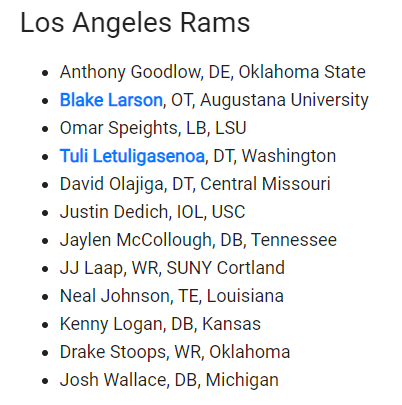Image resolution: width=402 pixels, height=405 pixels.
Task: Click the Anthony Goodlow list entry
Action: (x=213, y=72)
